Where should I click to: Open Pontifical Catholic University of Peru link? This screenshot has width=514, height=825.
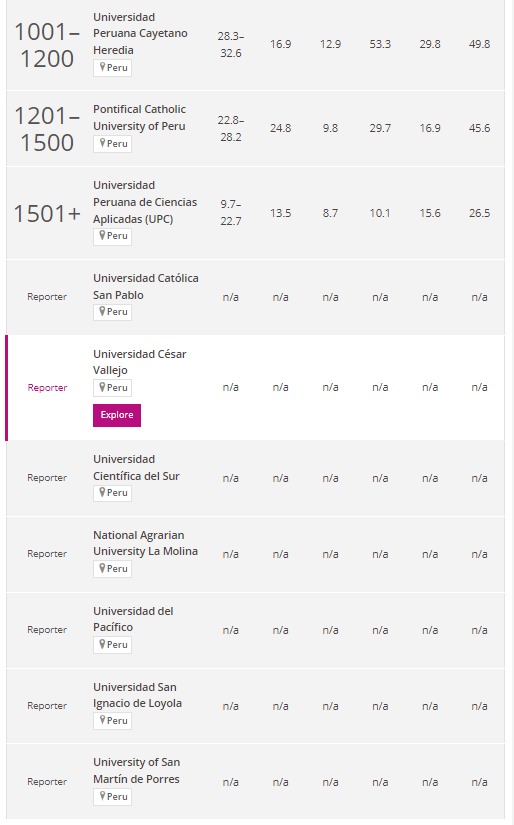click(139, 118)
